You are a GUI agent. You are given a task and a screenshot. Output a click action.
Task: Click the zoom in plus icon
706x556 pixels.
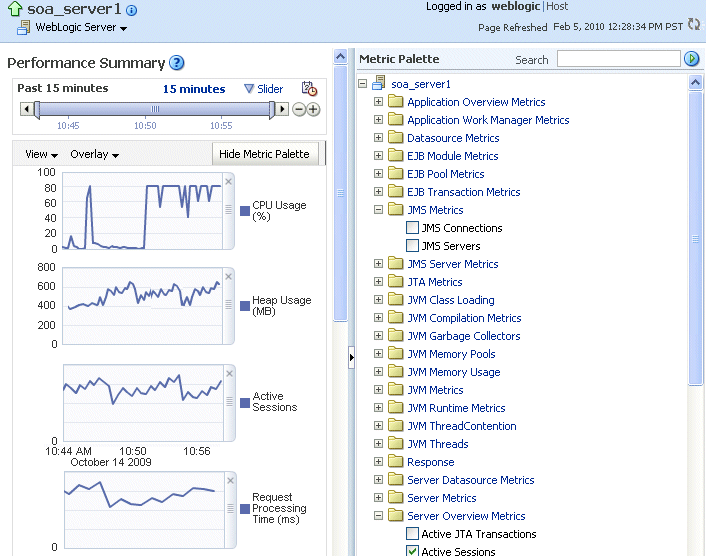point(313,109)
